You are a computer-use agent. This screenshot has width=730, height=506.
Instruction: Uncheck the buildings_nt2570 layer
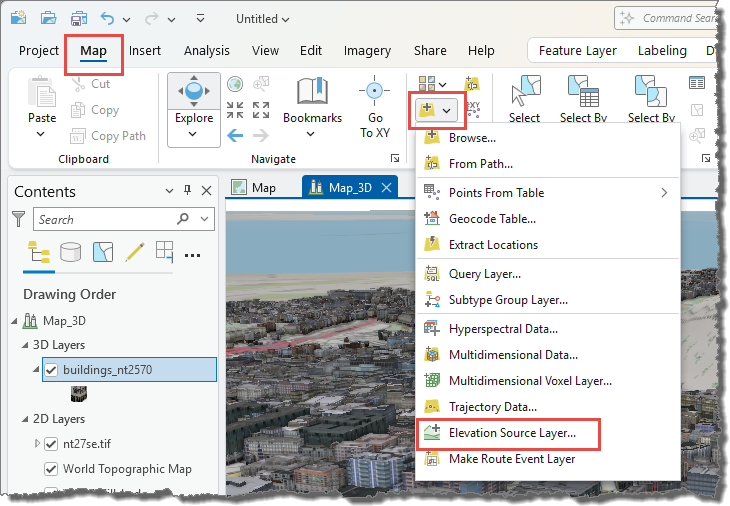[x=51, y=370]
